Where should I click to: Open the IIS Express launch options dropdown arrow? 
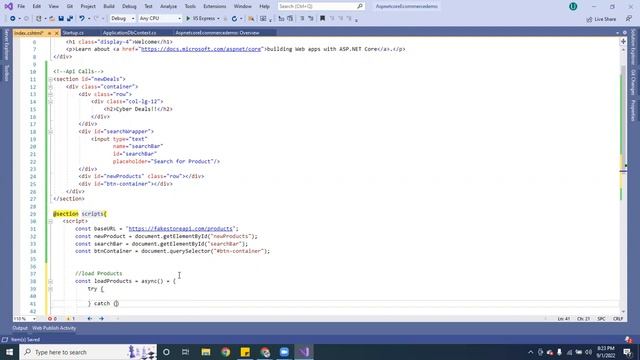point(218,19)
